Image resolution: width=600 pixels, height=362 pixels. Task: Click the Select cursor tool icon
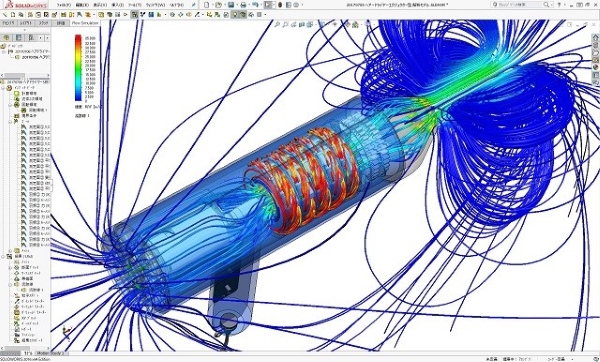[x=267, y=5]
